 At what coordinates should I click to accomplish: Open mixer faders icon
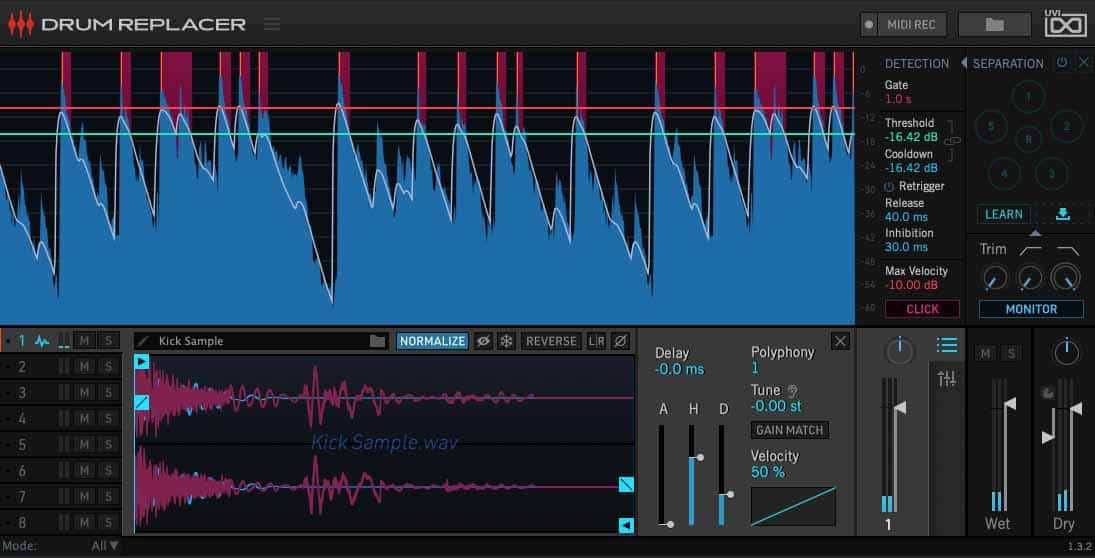pos(946,379)
